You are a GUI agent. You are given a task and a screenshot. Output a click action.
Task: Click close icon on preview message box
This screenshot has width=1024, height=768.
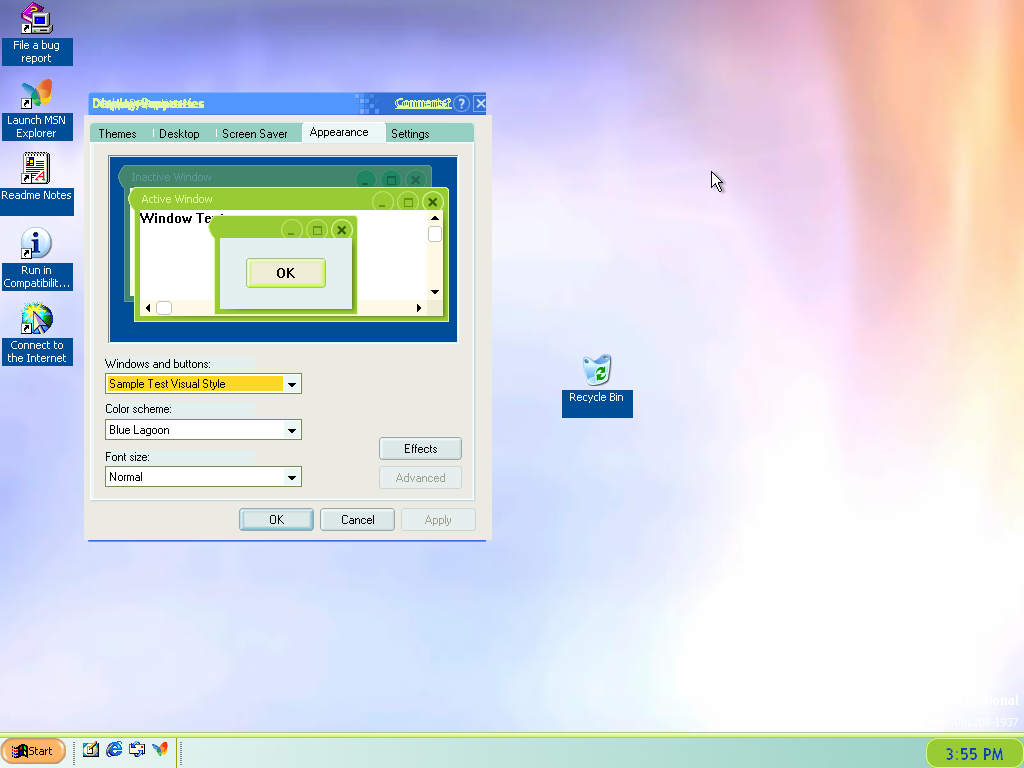tap(342, 230)
